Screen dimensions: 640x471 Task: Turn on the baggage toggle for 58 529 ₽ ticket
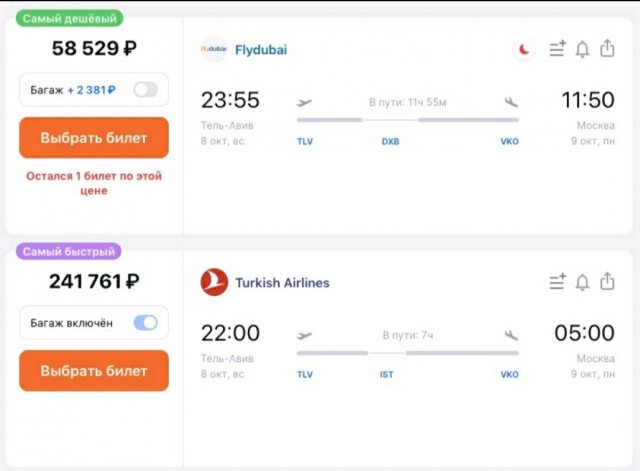tap(146, 90)
